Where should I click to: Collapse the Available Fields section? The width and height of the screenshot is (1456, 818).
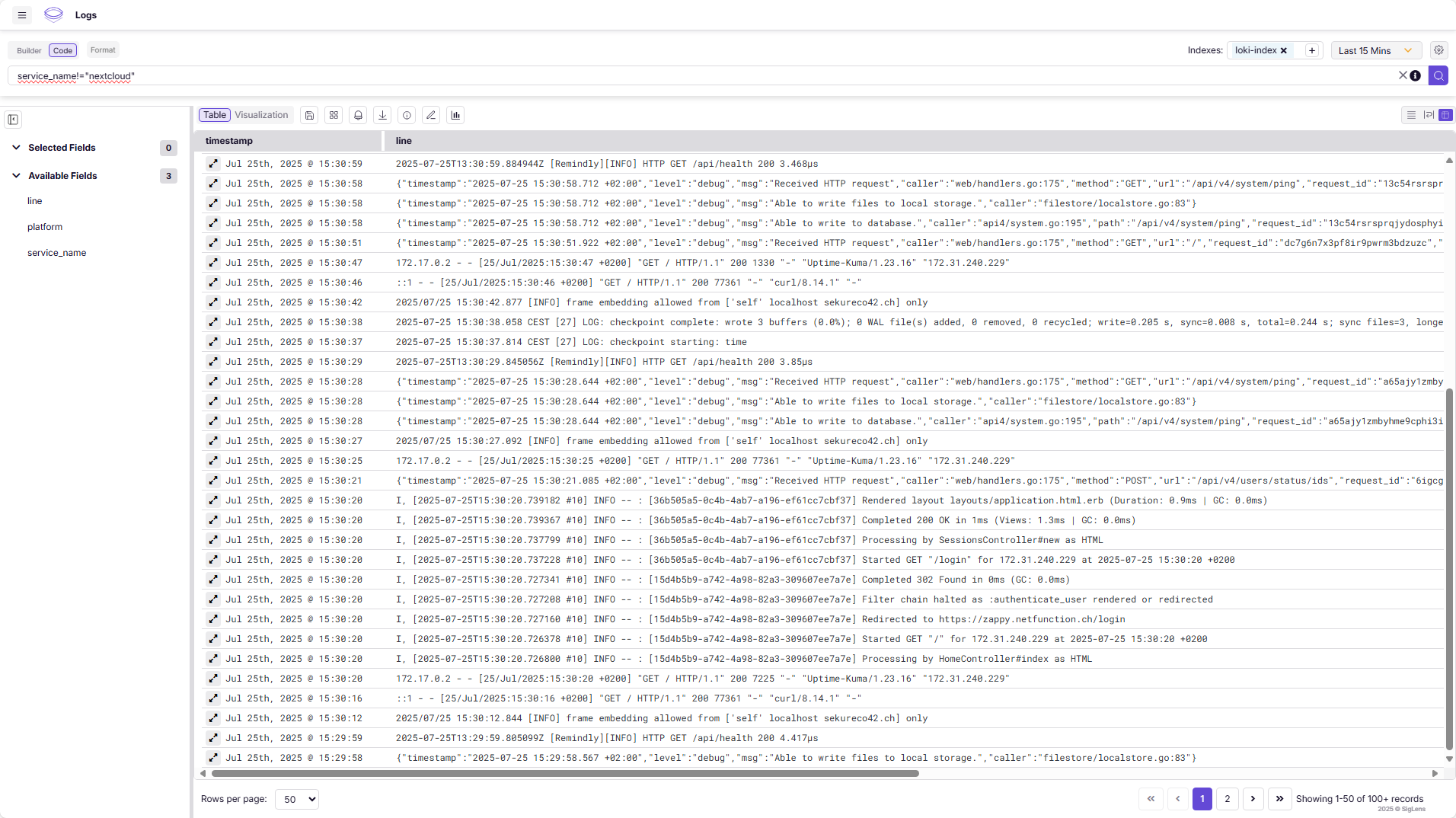(x=15, y=175)
